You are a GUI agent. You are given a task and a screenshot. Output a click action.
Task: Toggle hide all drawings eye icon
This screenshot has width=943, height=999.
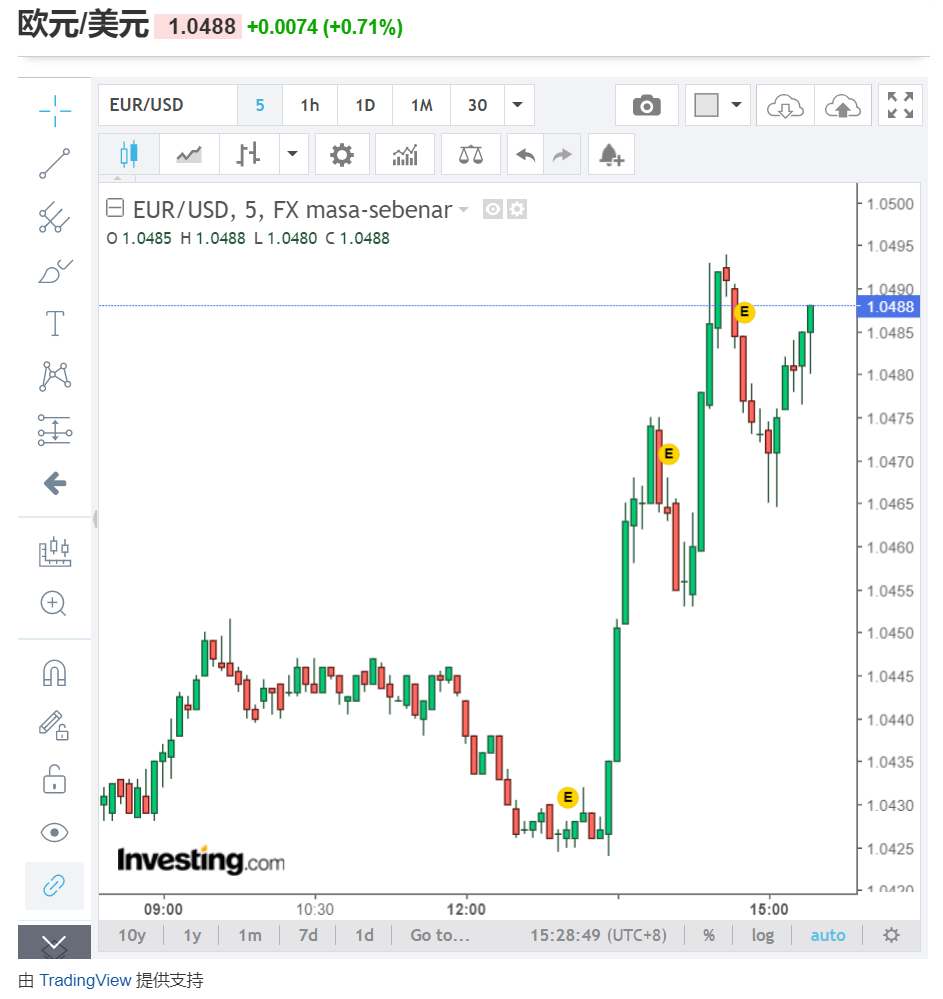click(54, 832)
